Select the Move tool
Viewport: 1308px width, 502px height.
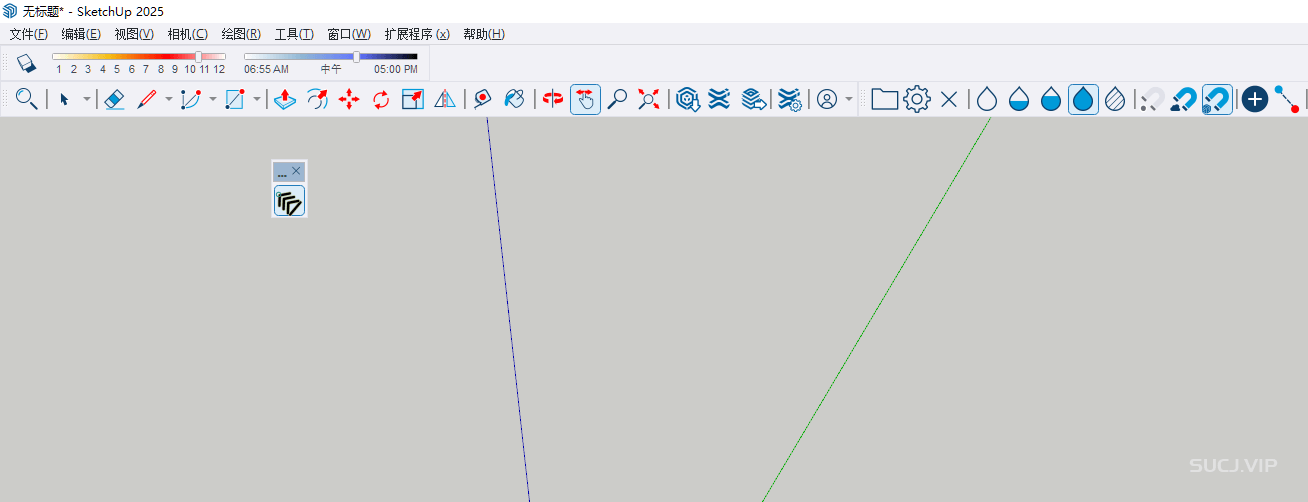pos(349,99)
